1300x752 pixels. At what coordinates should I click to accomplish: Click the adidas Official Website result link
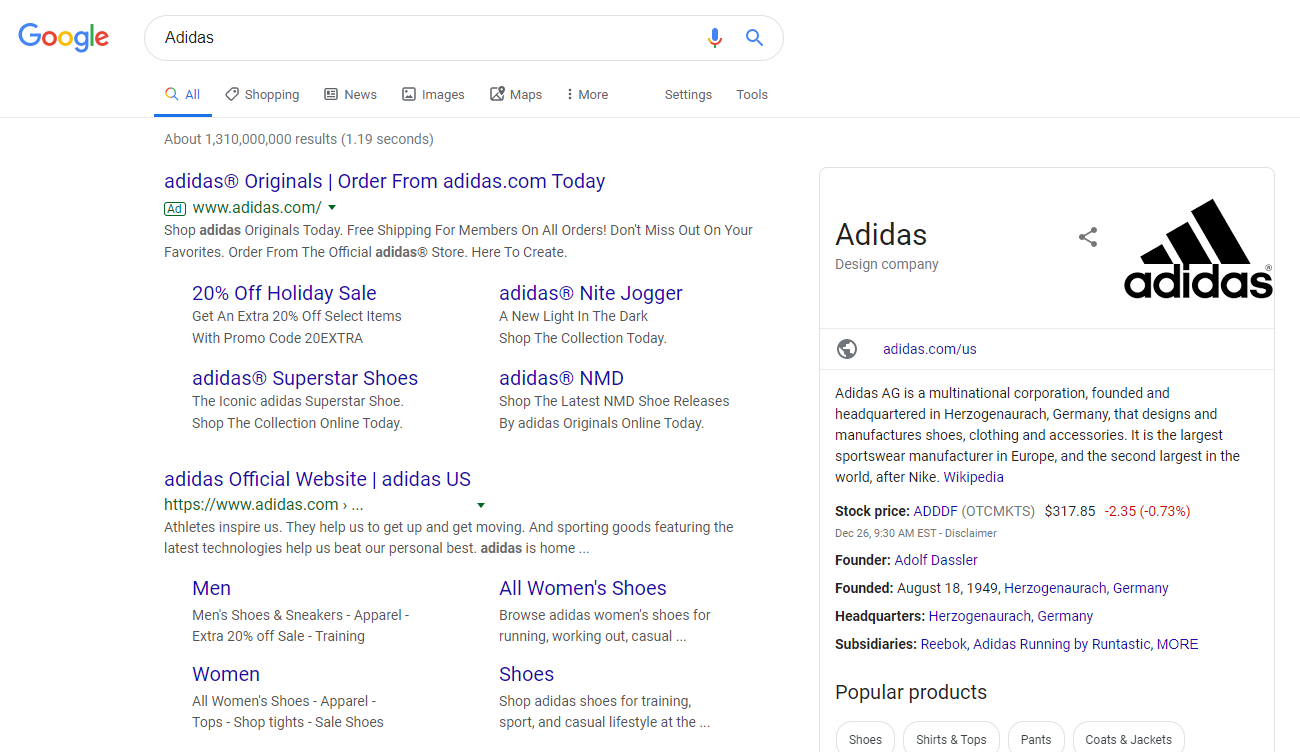(318, 479)
